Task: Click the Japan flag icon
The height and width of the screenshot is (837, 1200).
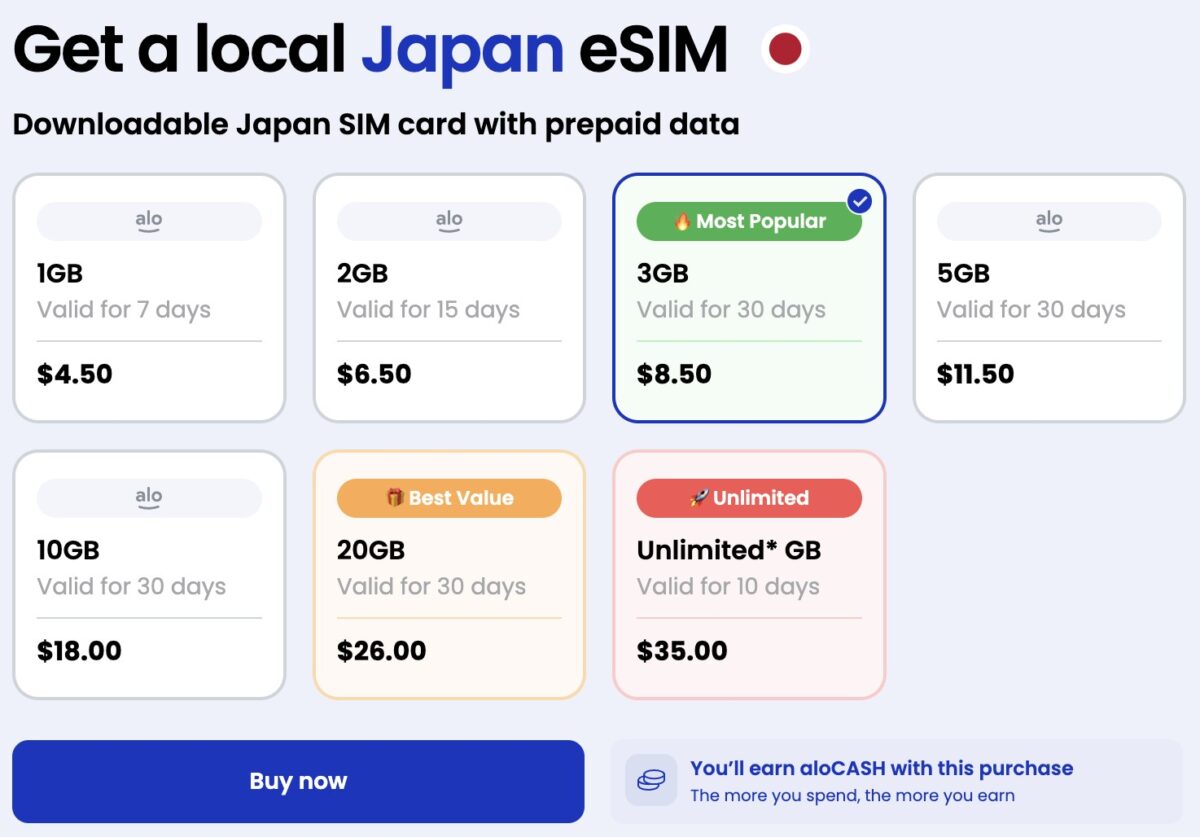Action: (785, 47)
